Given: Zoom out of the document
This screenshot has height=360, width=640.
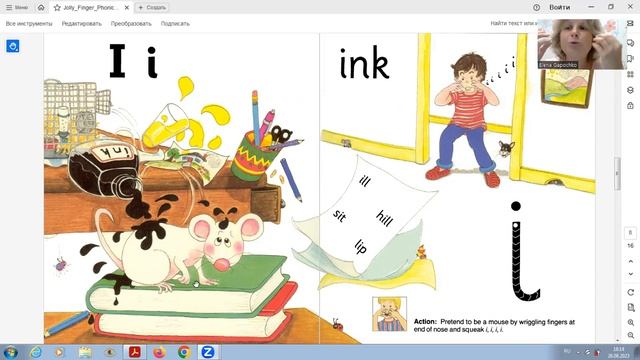Looking at the screenshot, I should (x=631, y=335).
